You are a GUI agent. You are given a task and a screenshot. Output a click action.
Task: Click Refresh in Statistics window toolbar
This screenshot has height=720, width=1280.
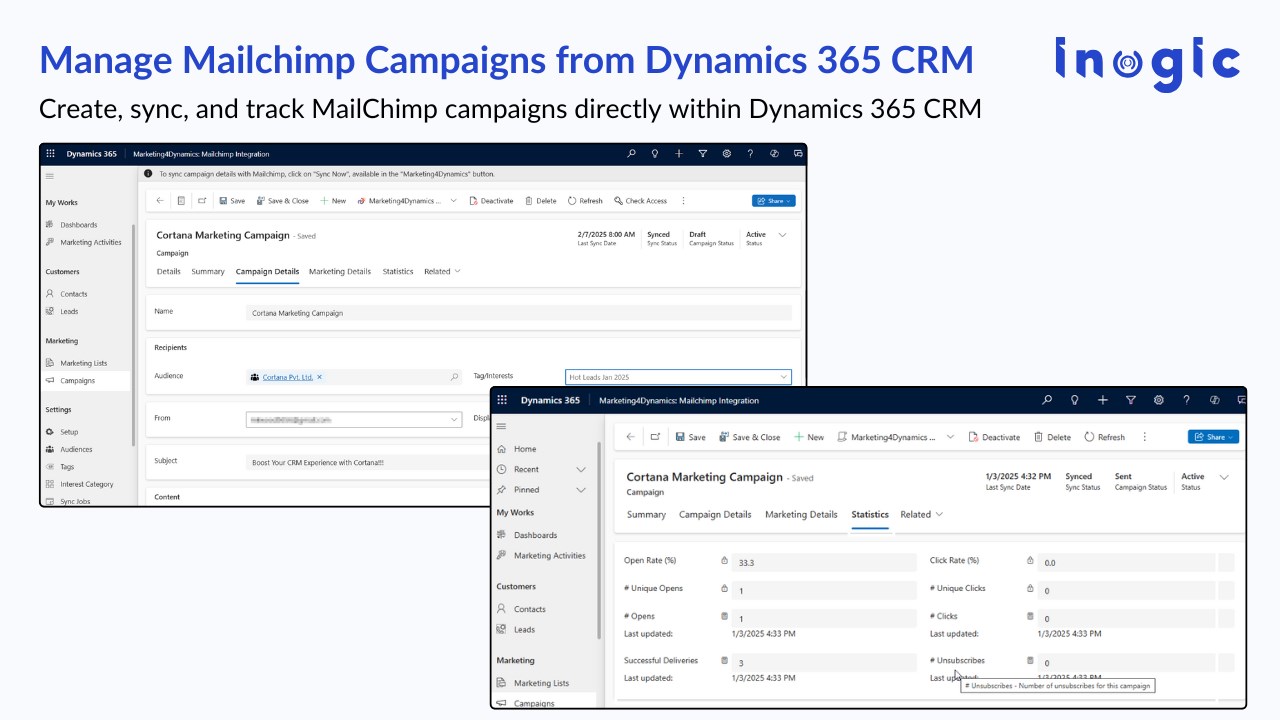coord(1105,437)
